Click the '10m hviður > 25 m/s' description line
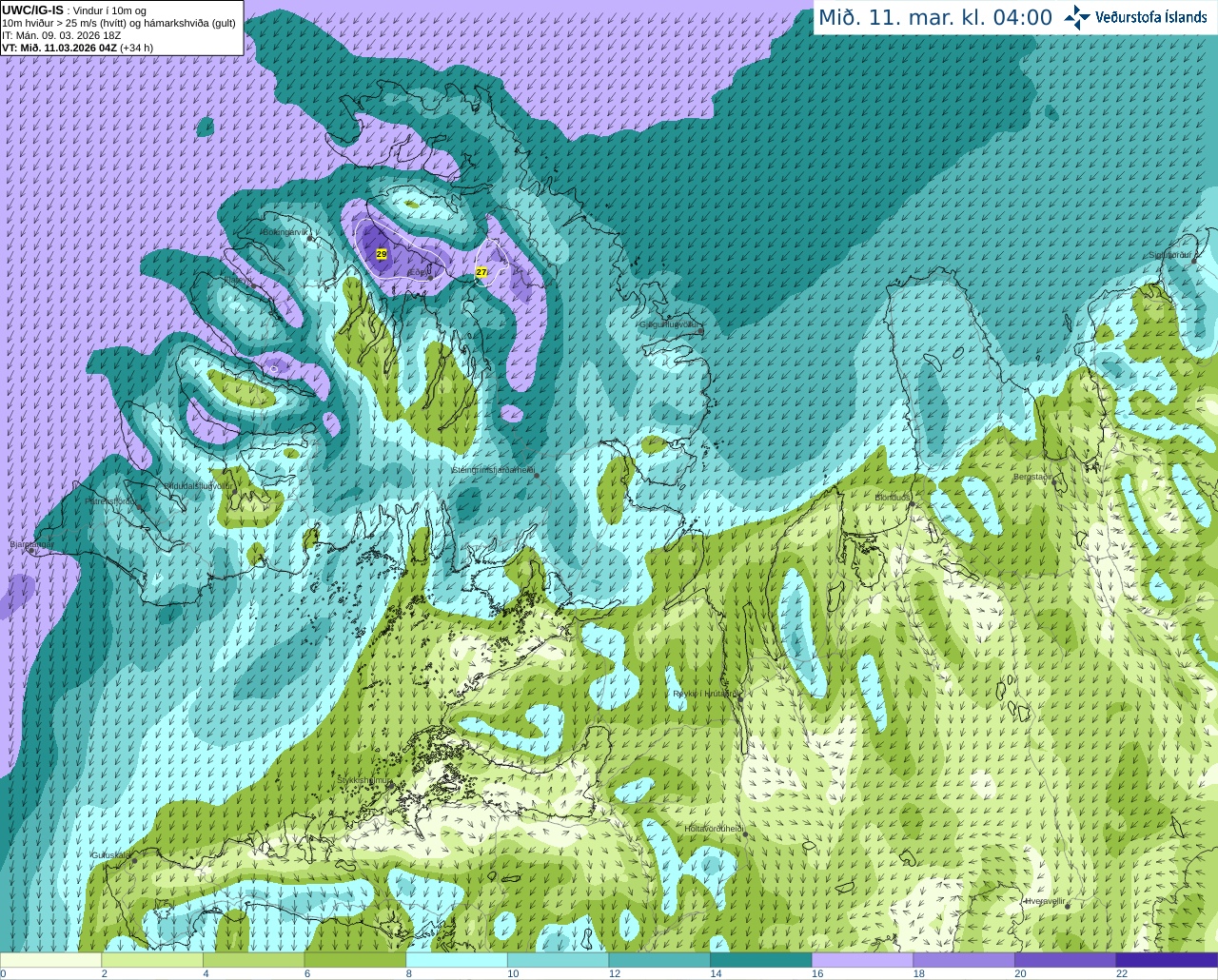Viewport: 1218px width, 980px height. pyautogui.click(x=119, y=23)
